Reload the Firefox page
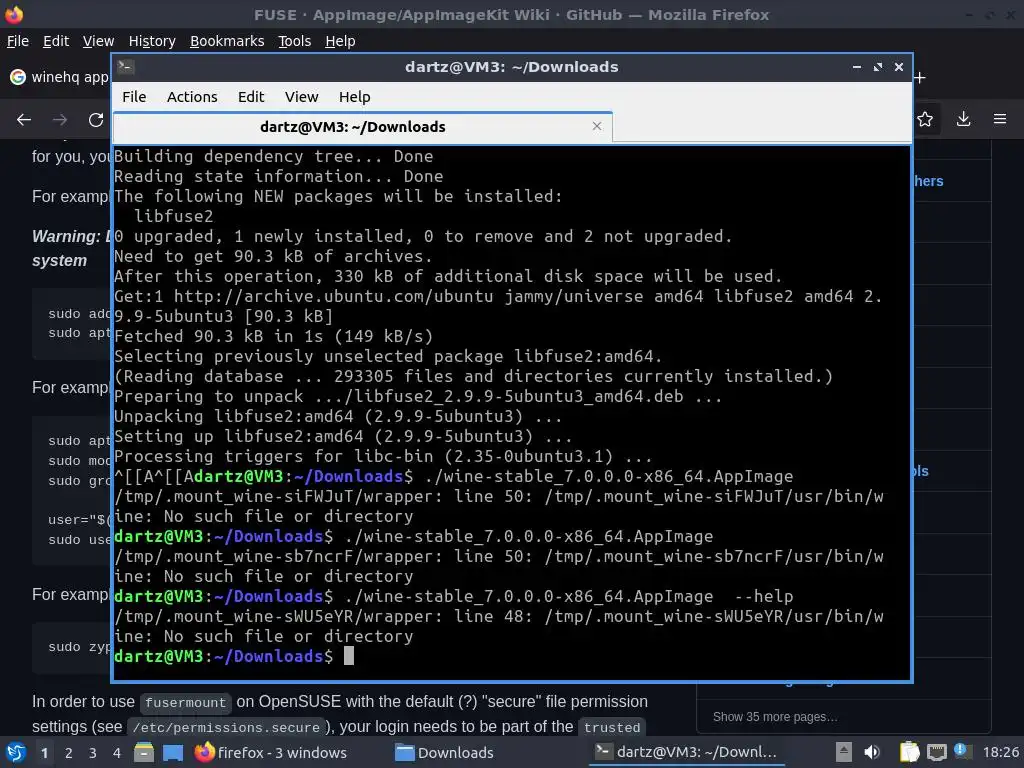 (96, 120)
